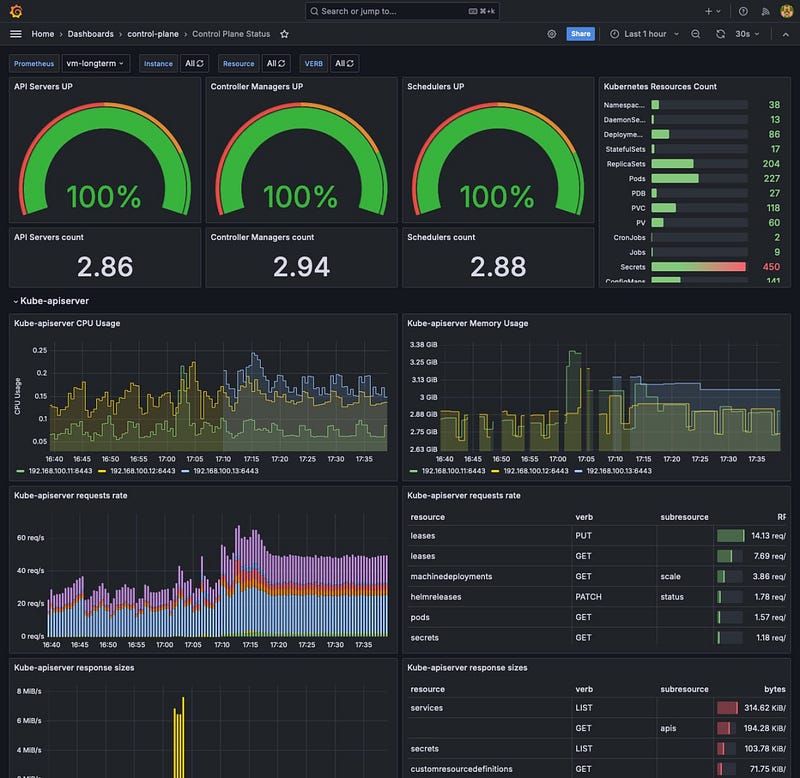
Task: Select the helmreleases PATCH row
Action: click(598, 597)
